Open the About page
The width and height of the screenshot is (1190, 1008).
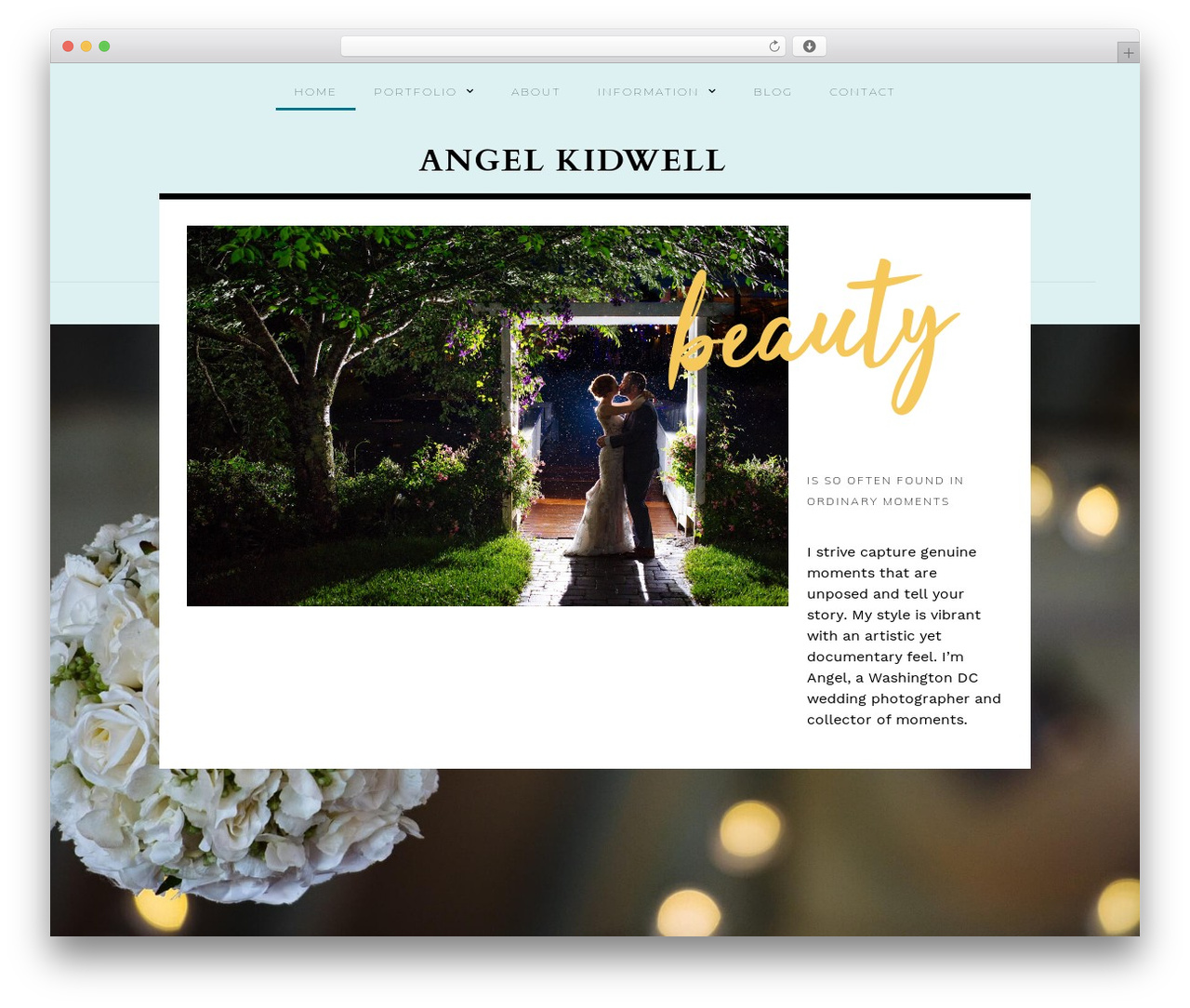point(535,92)
